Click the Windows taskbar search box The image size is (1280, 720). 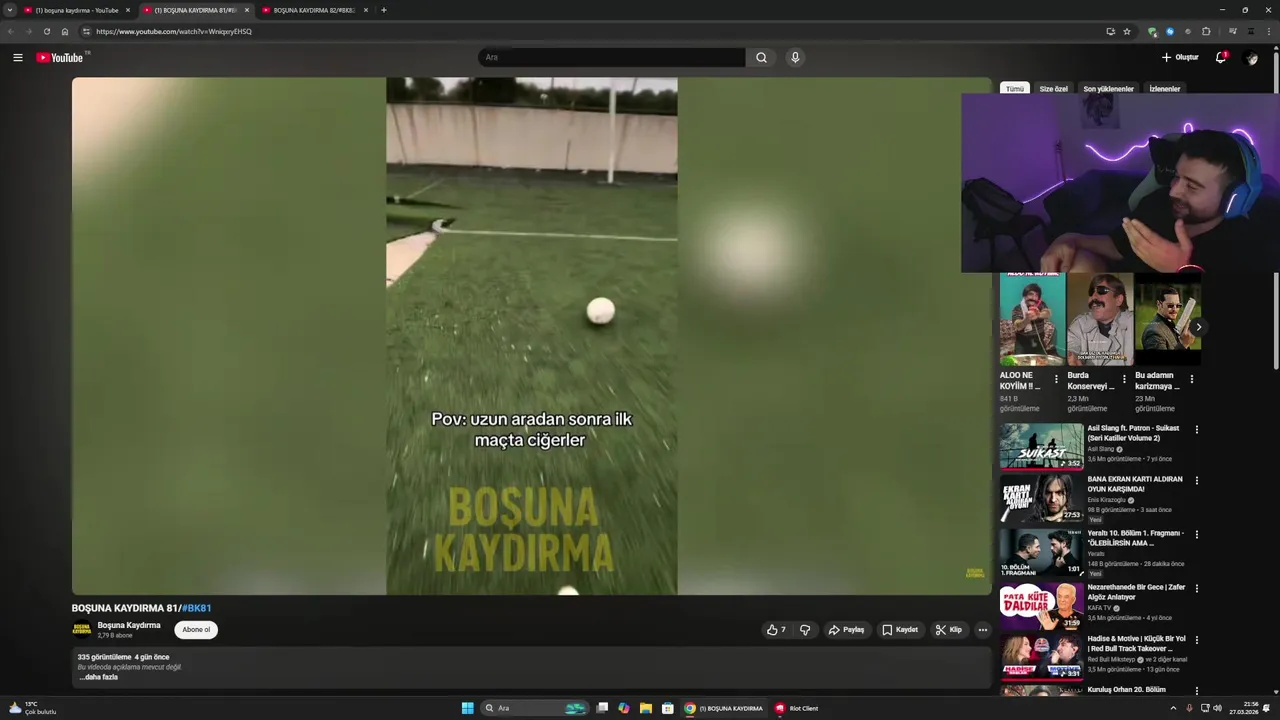534,708
